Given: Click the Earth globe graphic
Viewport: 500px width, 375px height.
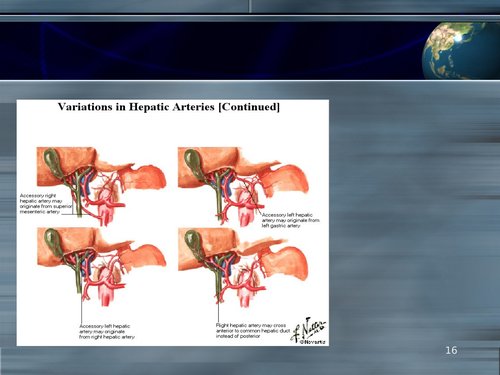Looking at the screenshot, I should pyautogui.click(x=461, y=51).
